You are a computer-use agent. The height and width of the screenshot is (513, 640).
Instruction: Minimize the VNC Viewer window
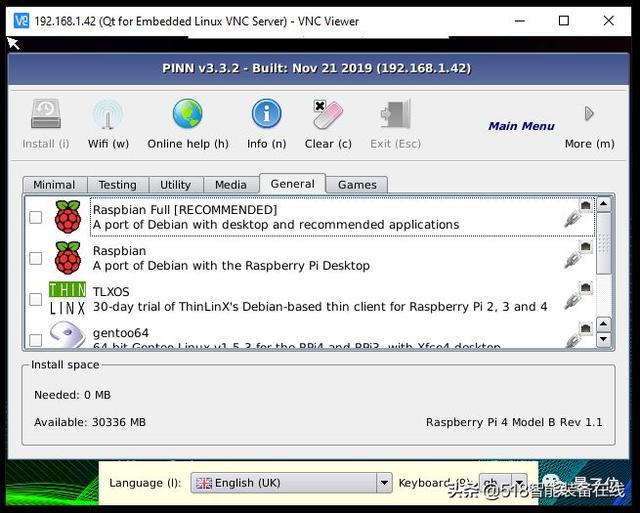click(520, 20)
